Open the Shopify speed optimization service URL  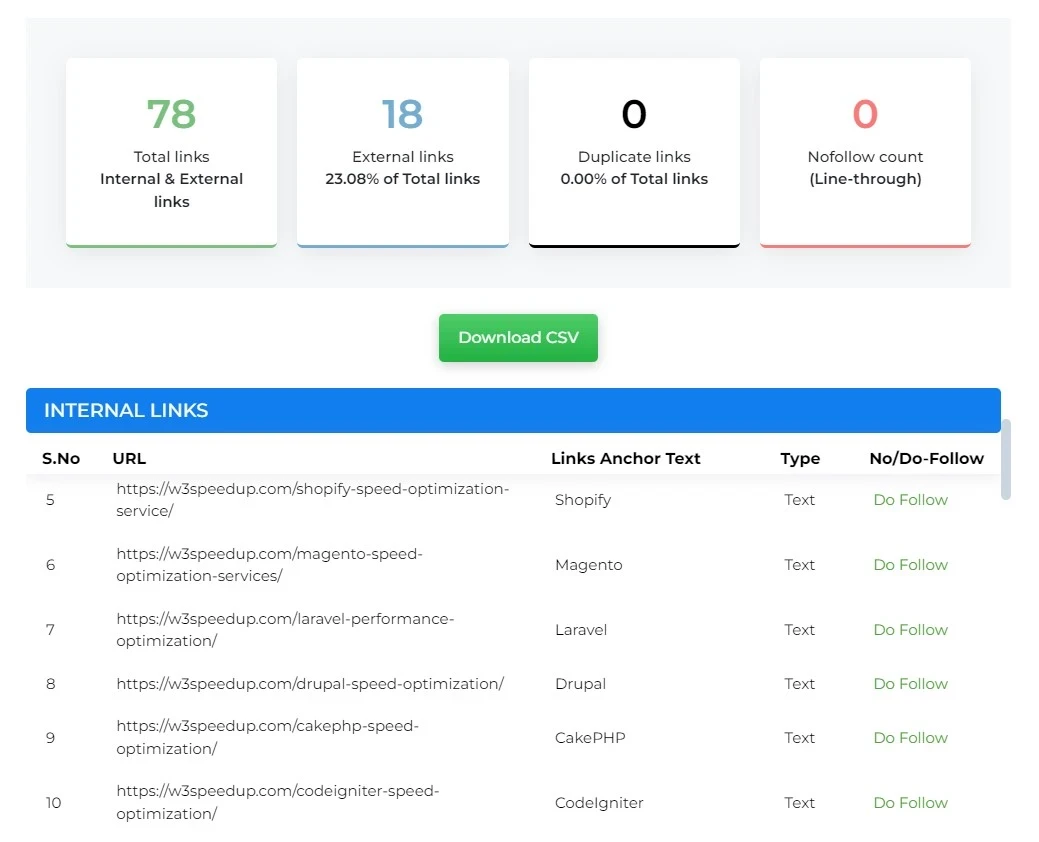point(312,500)
